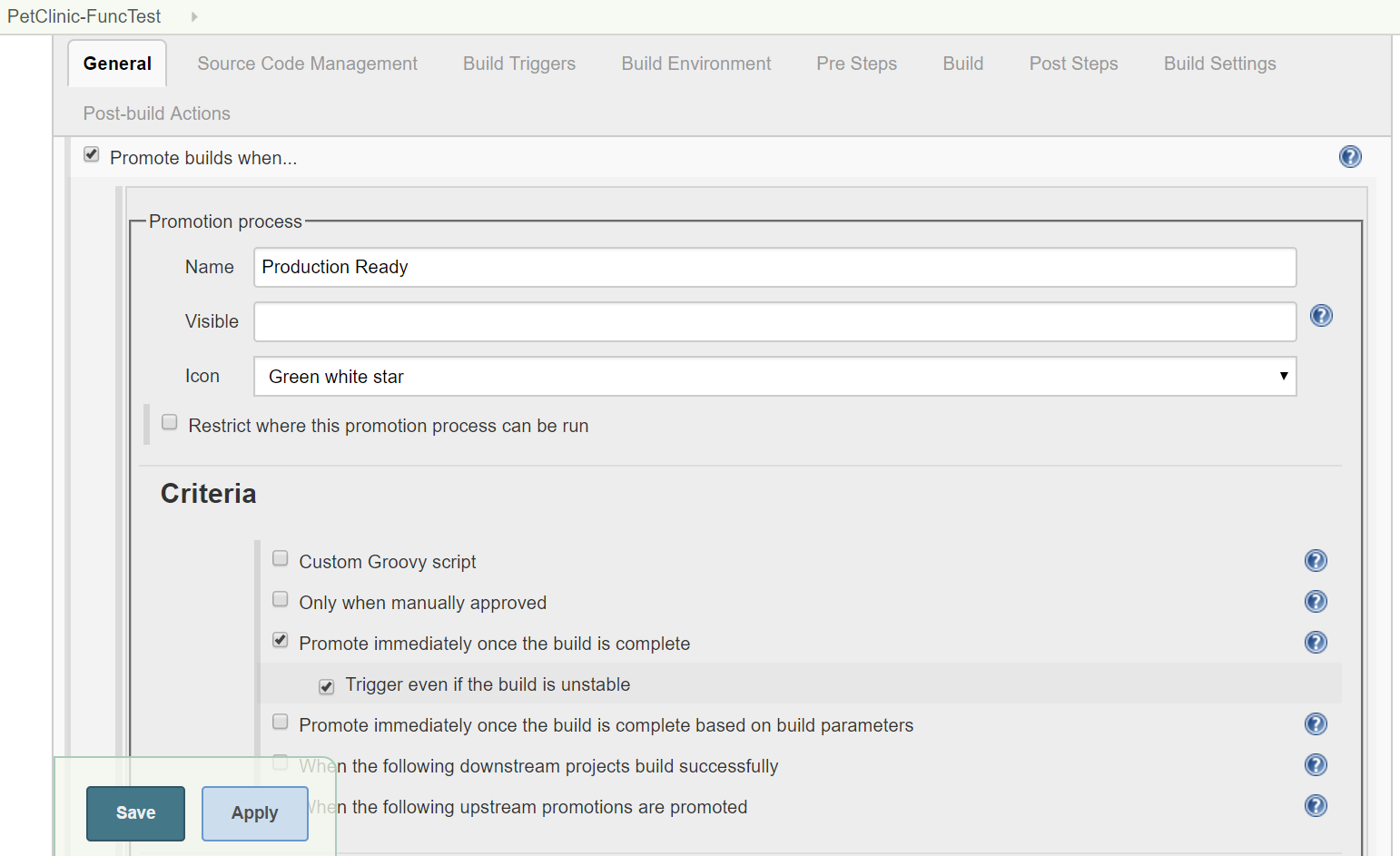Viewport: 1400px width, 856px height.
Task: Click the Name field with Production Ready
Action: tap(775, 268)
